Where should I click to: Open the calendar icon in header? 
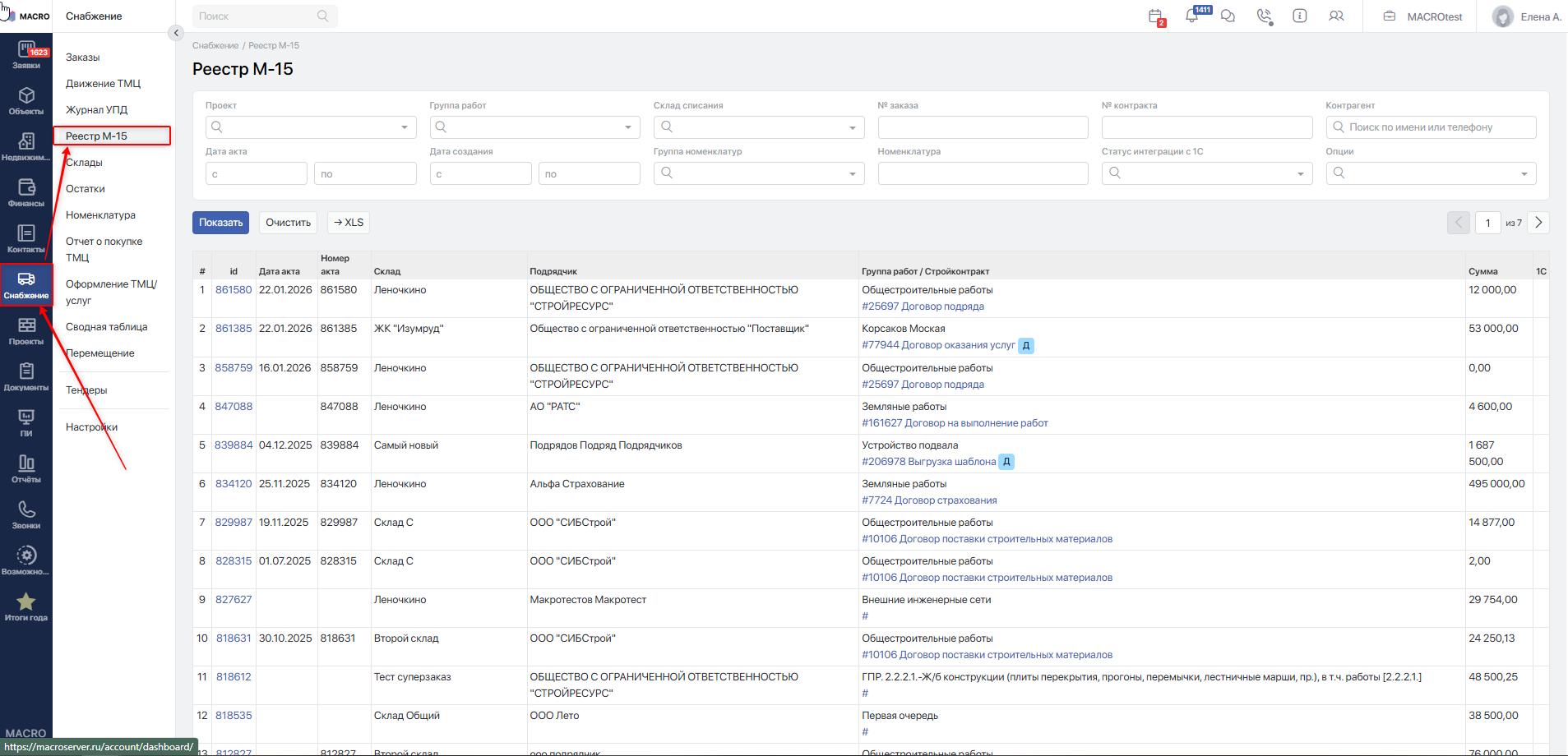(x=1155, y=16)
